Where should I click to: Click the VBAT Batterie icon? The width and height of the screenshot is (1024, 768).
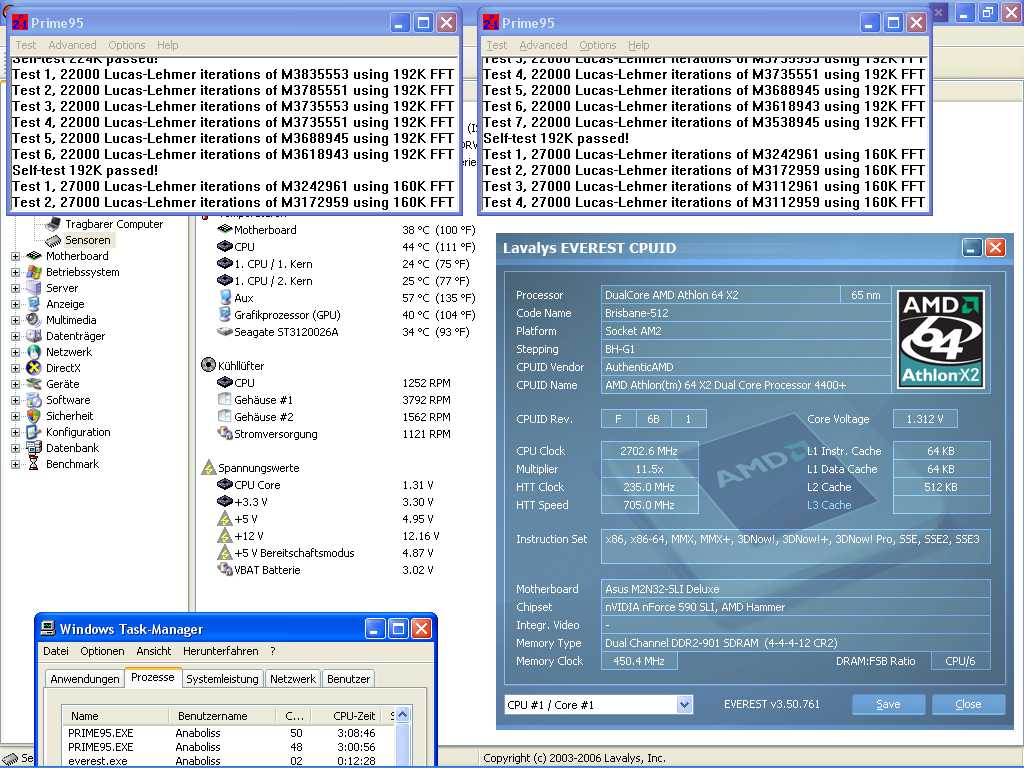tap(225, 569)
